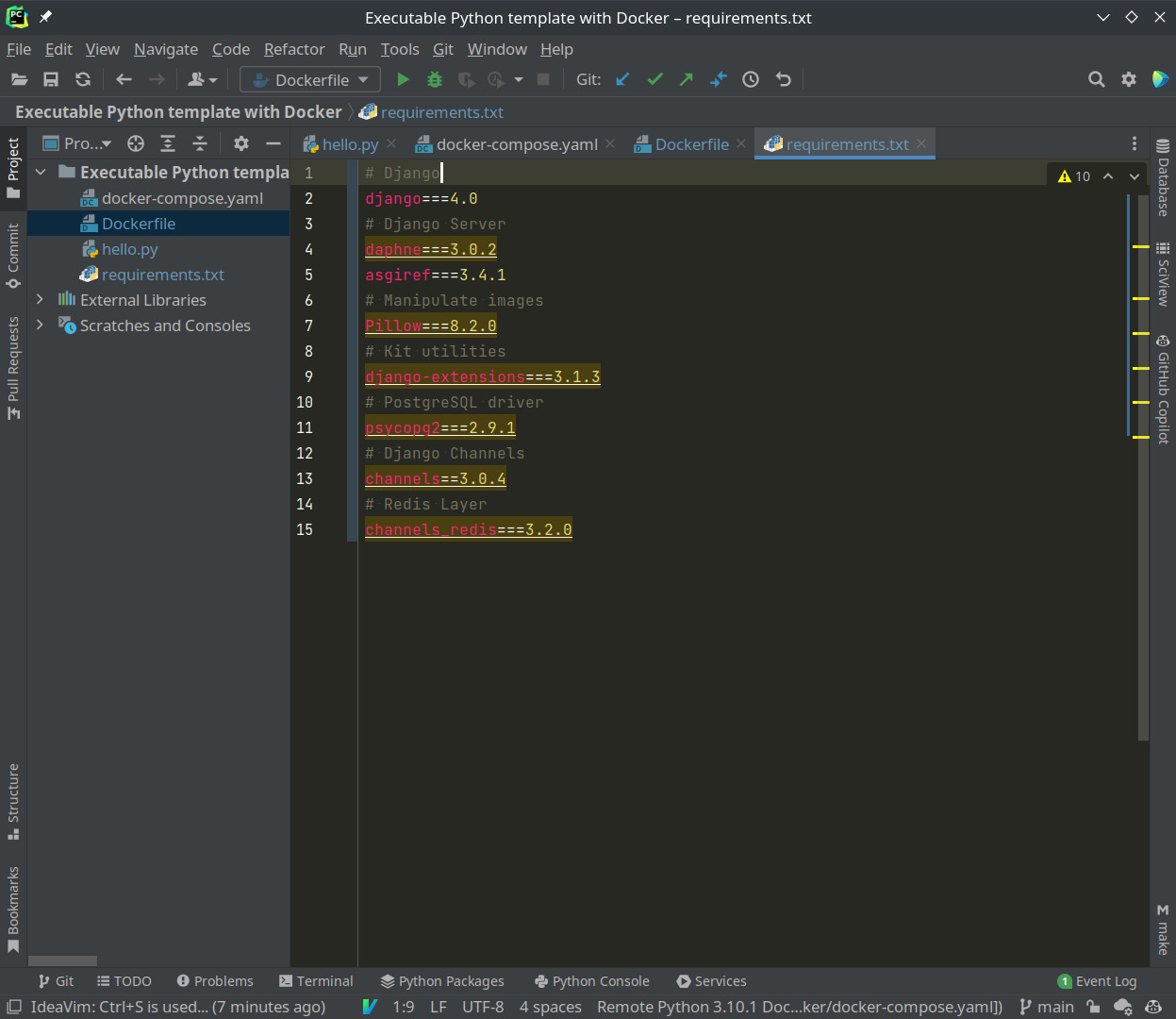Expand Scratches and Consoles node
Viewport: 1176px width, 1019px height.
[41, 326]
